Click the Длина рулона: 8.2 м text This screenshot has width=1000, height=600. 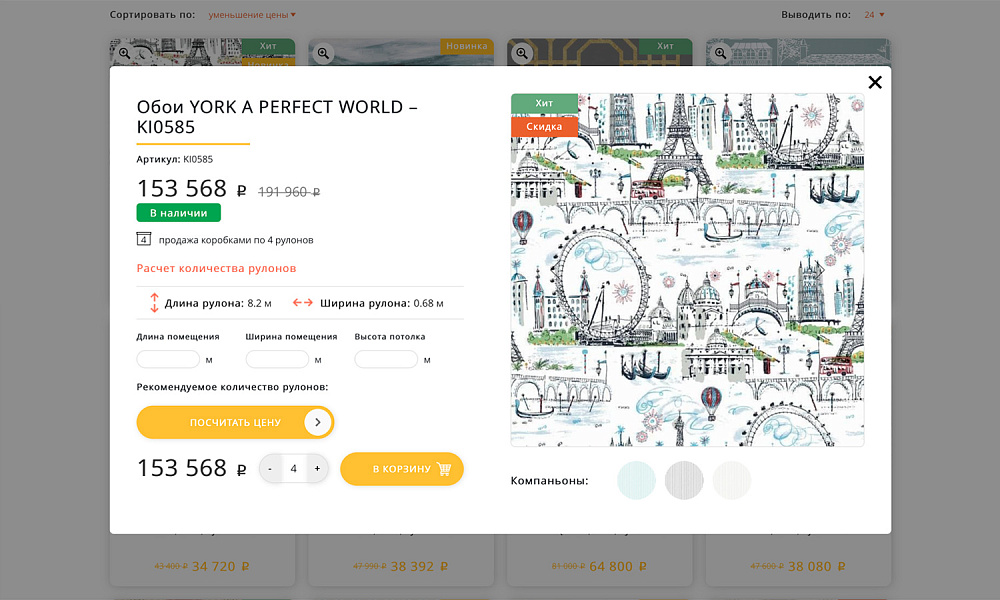[x=218, y=304]
